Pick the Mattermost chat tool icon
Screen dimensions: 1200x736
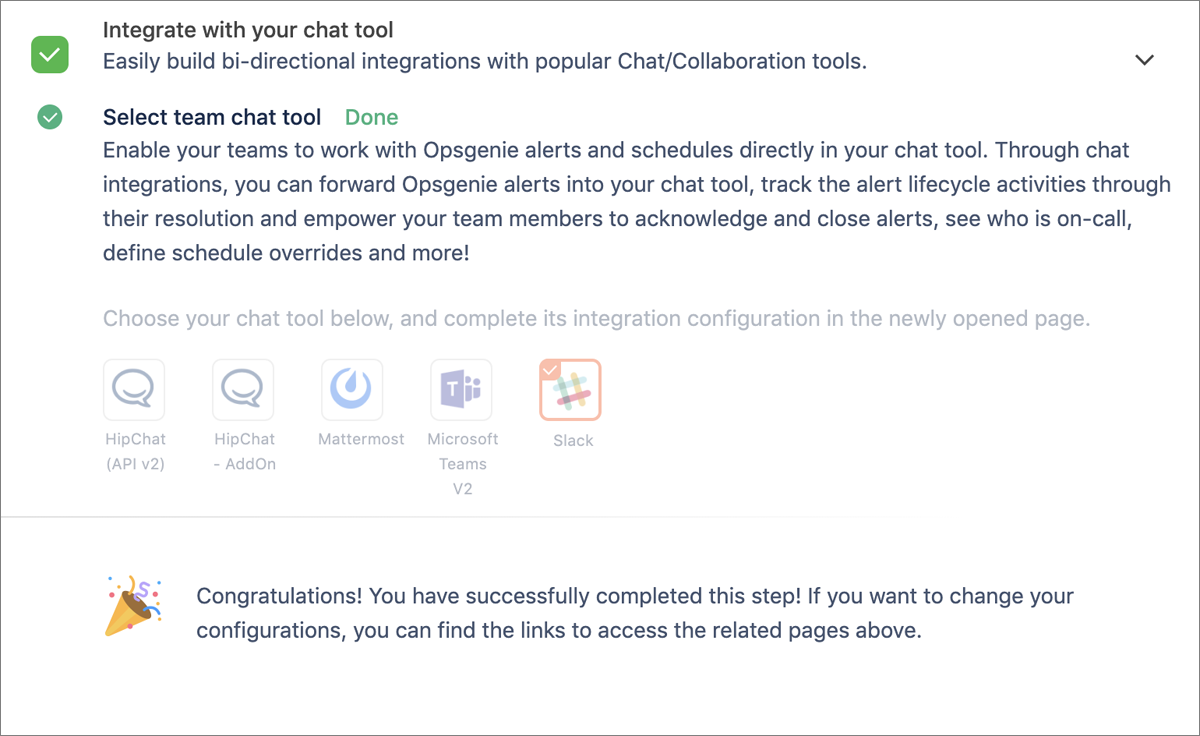pos(352,389)
